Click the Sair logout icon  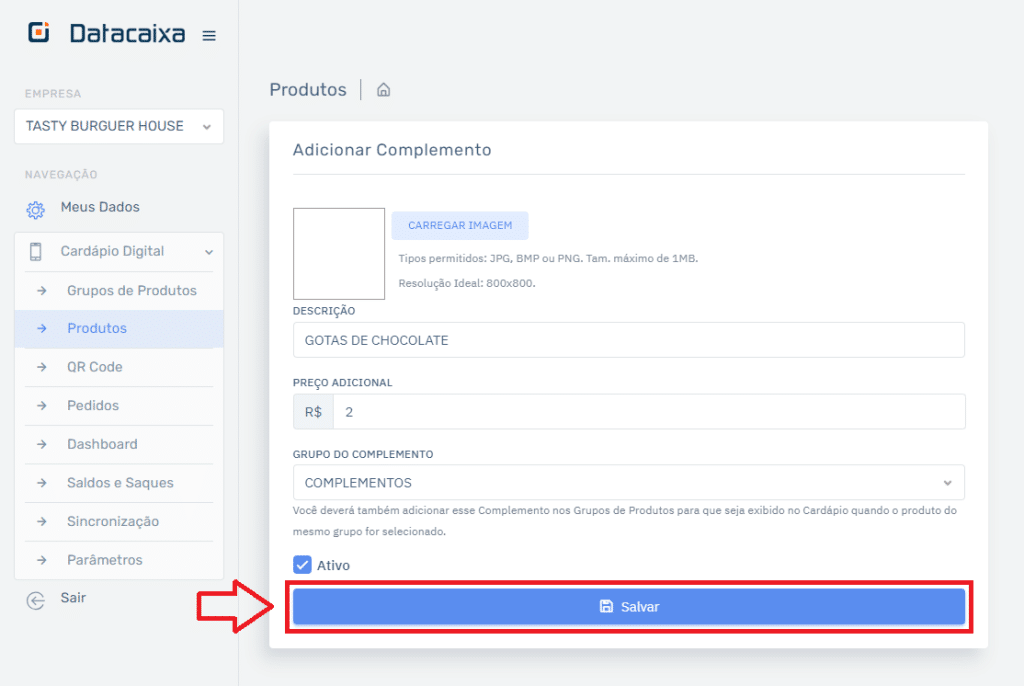point(35,600)
